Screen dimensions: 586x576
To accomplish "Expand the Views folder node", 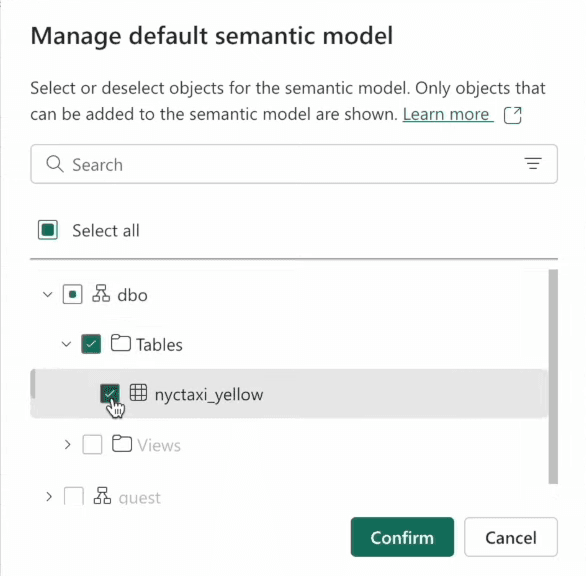I will pos(67,444).
